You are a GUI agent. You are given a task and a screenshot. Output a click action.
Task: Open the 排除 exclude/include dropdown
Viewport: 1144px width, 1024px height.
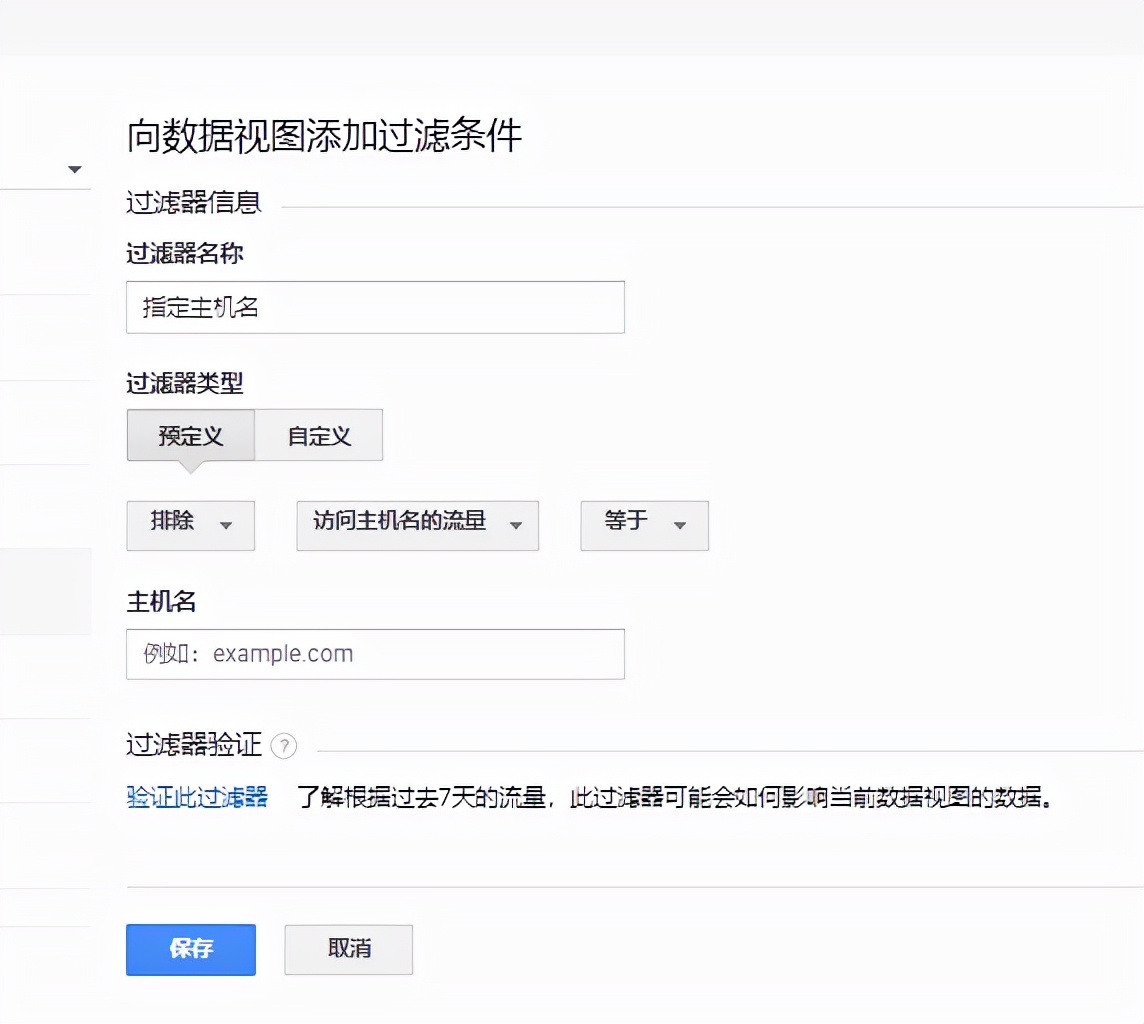pyautogui.click(x=190, y=526)
